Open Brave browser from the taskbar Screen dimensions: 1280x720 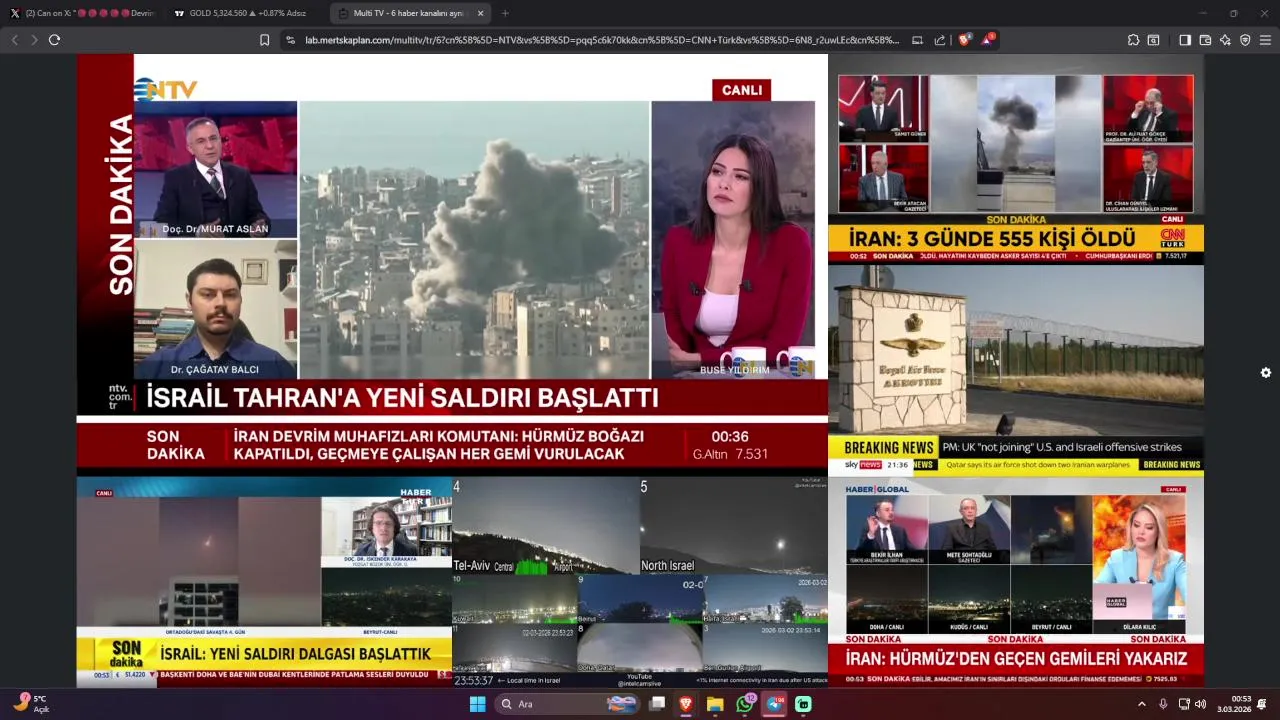pyautogui.click(x=686, y=704)
